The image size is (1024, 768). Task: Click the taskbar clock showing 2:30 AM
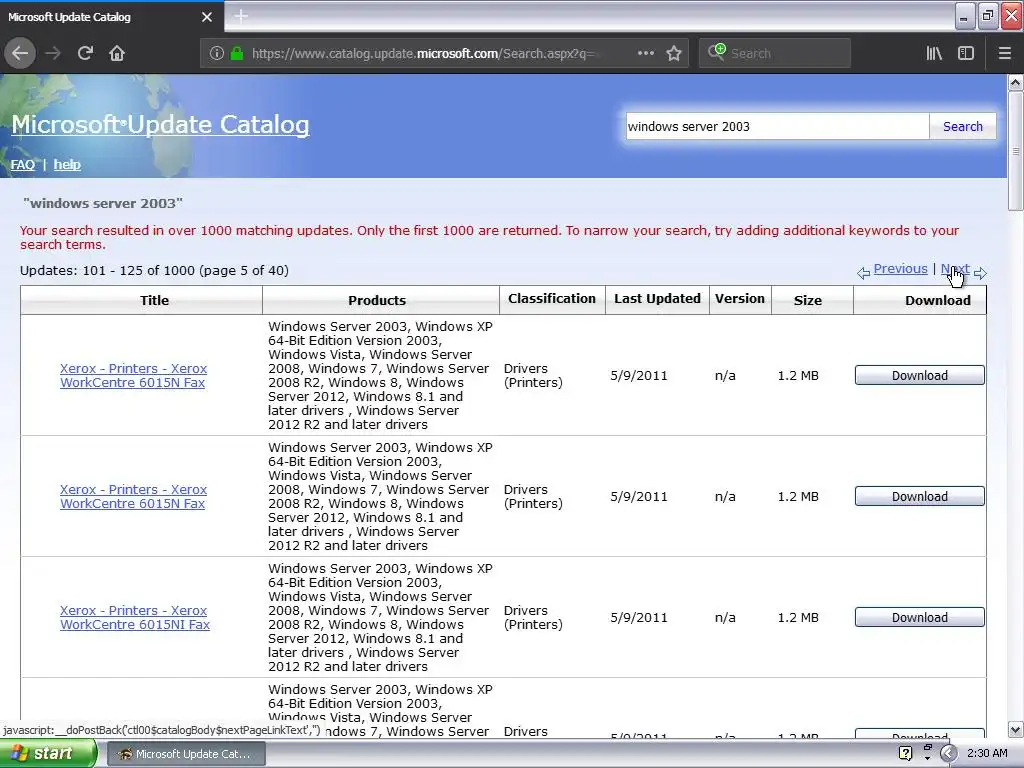(x=987, y=754)
